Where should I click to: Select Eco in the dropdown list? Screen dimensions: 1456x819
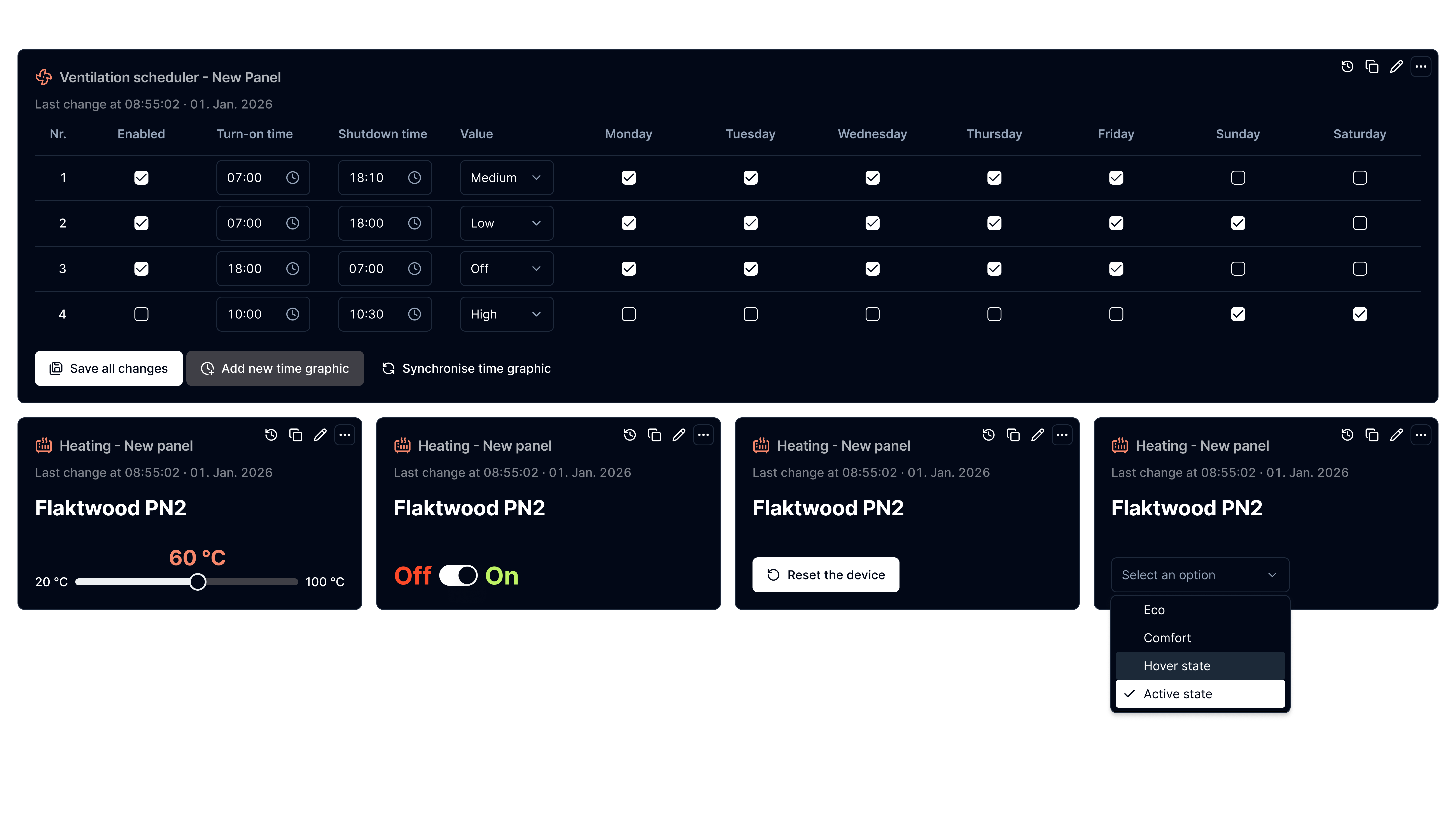point(1154,610)
